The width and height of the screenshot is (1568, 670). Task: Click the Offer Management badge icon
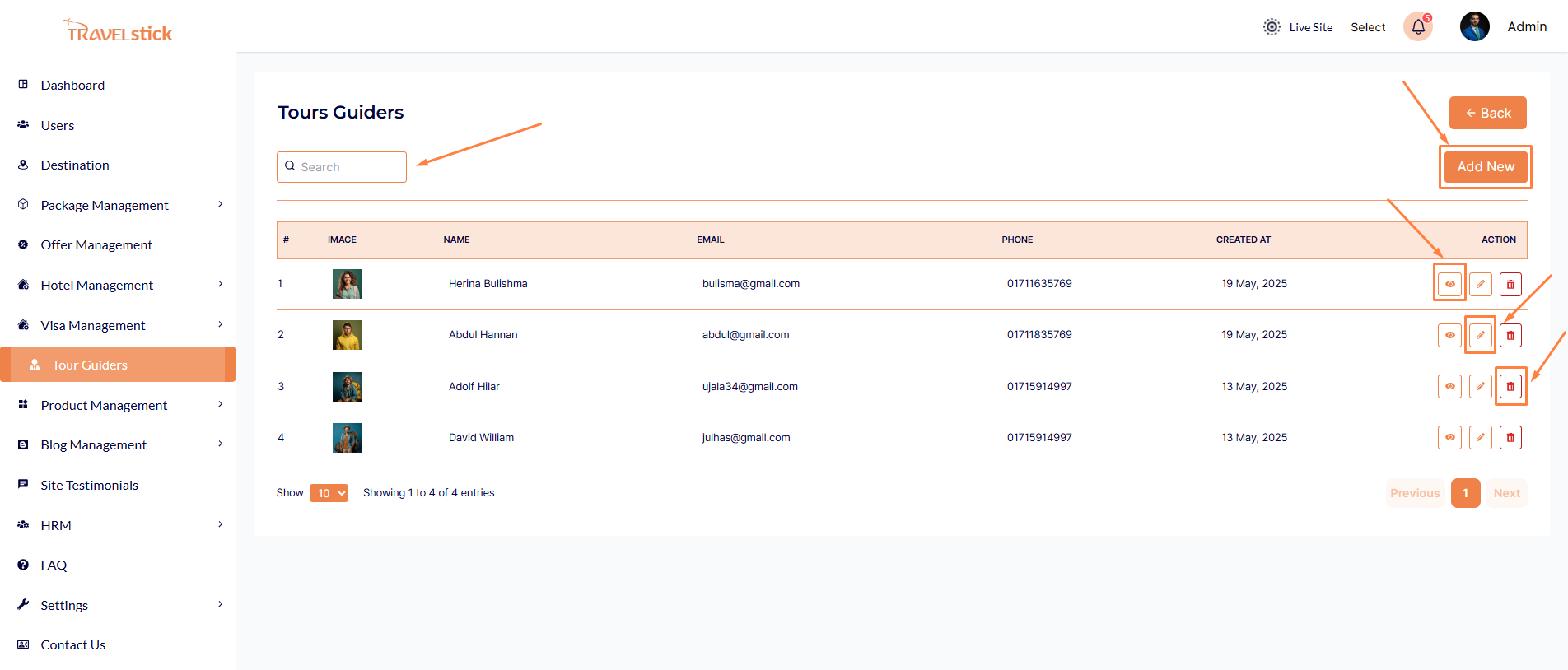[23, 244]
